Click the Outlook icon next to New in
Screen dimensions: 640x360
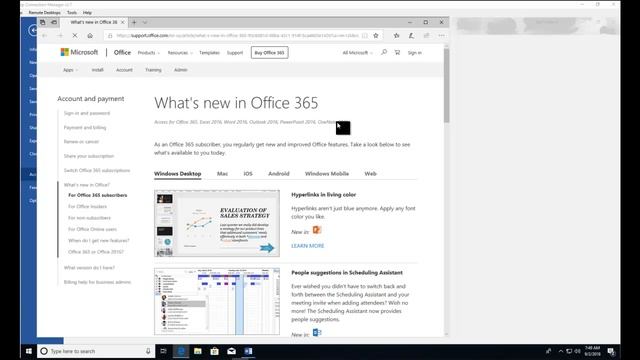tap(317, 333)
